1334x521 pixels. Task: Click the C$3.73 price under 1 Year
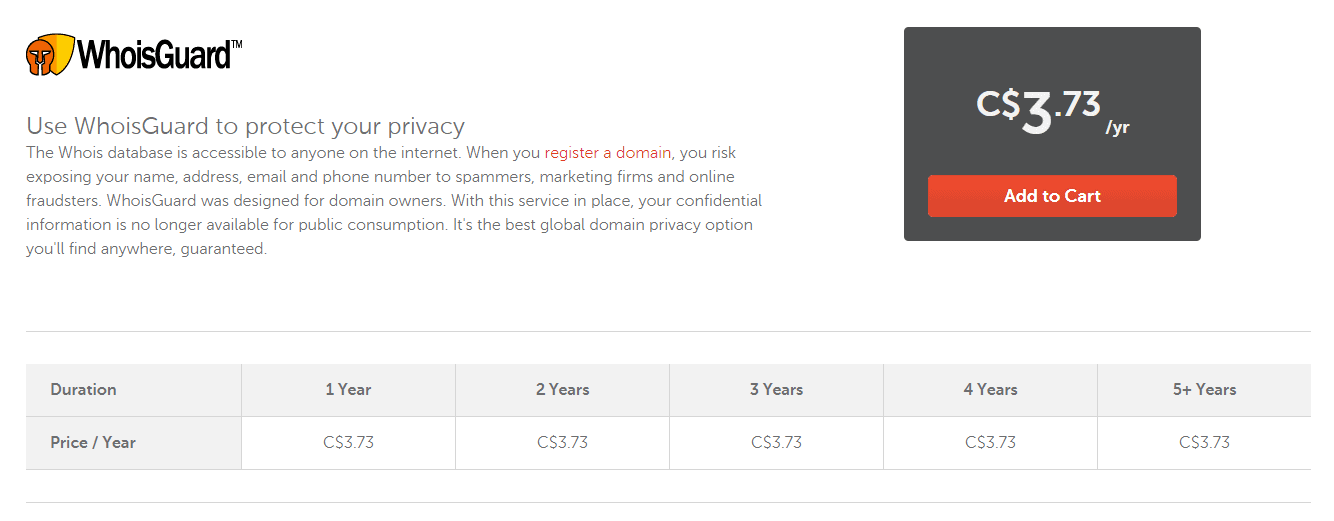pos(348,442)
